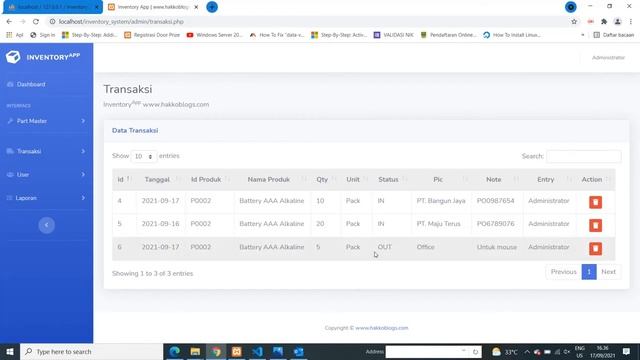640x360 pixels.
Task: Collapse sidebar with round arrow button
Action: (47, 225)
